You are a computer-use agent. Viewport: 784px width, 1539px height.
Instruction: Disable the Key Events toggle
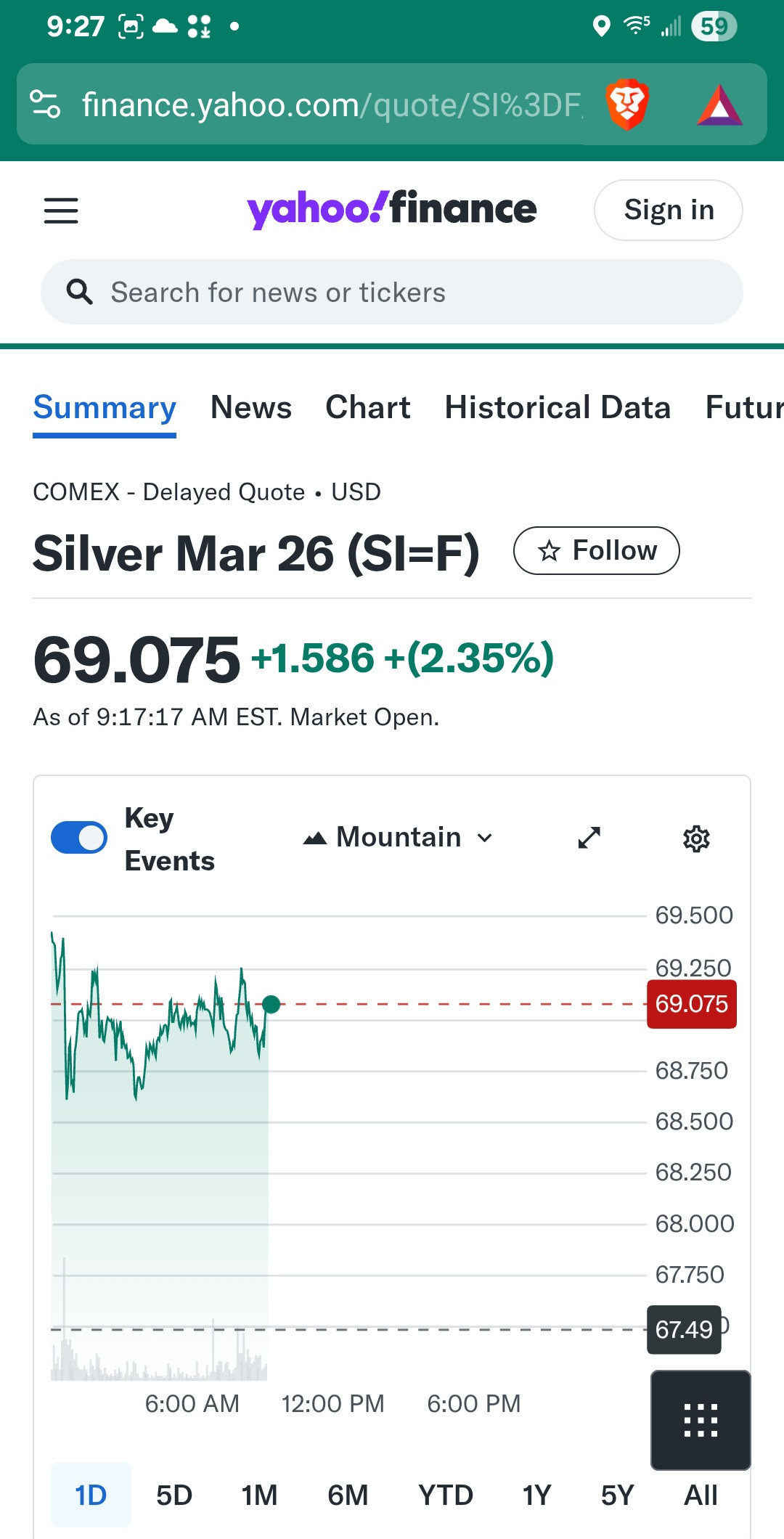tap(79, 838)
